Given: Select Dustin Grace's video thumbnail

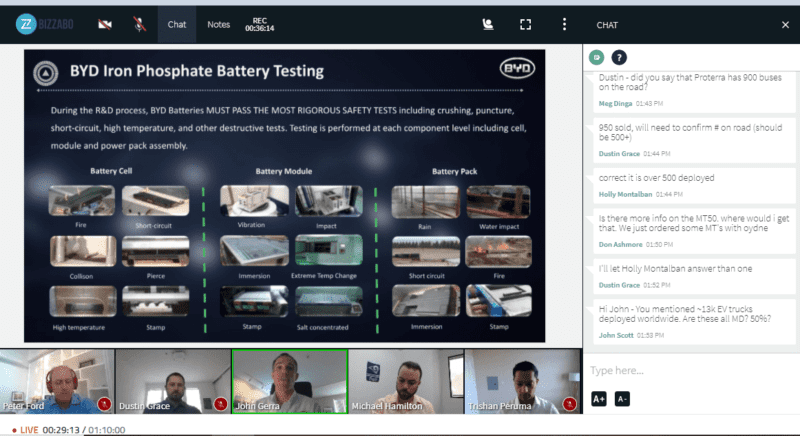Looking at the screenshot, I should [x=172, y=381].
